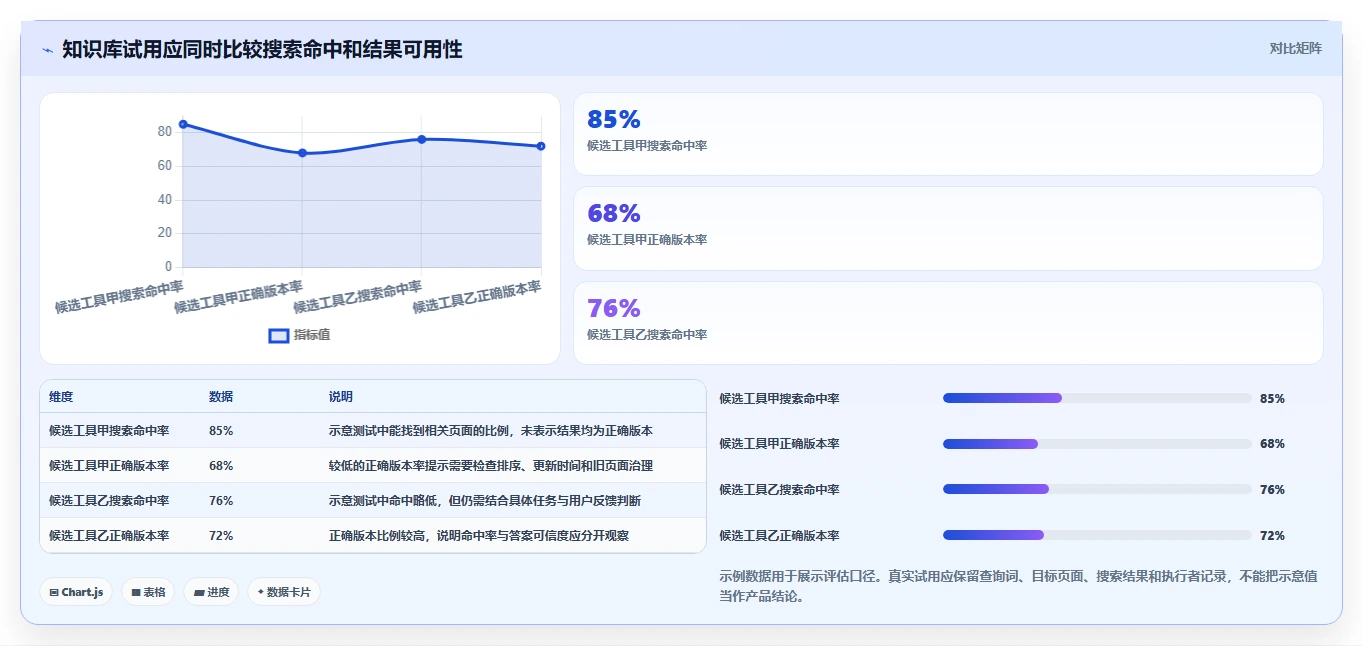Click table cell 候选工具乙搜索命中率
This screenshot has height=646, width=1363.
pyautogui.click(x=109, y=501)
